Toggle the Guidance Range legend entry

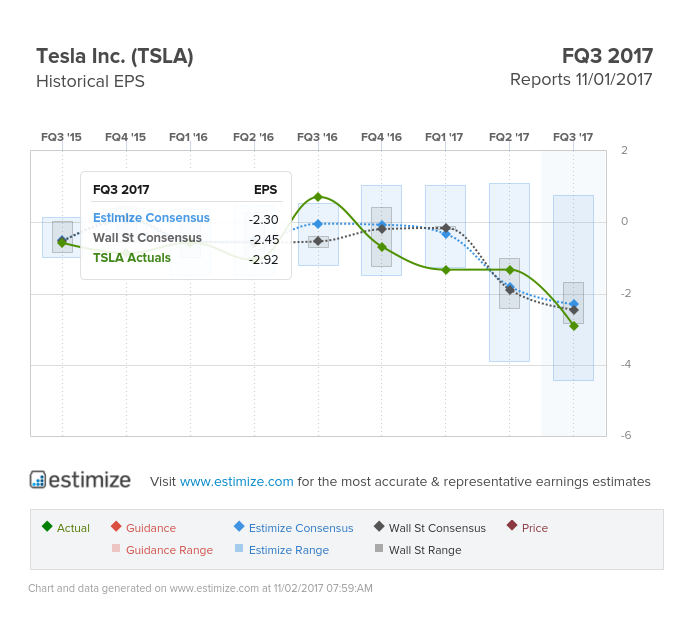(x=169, y=549)
